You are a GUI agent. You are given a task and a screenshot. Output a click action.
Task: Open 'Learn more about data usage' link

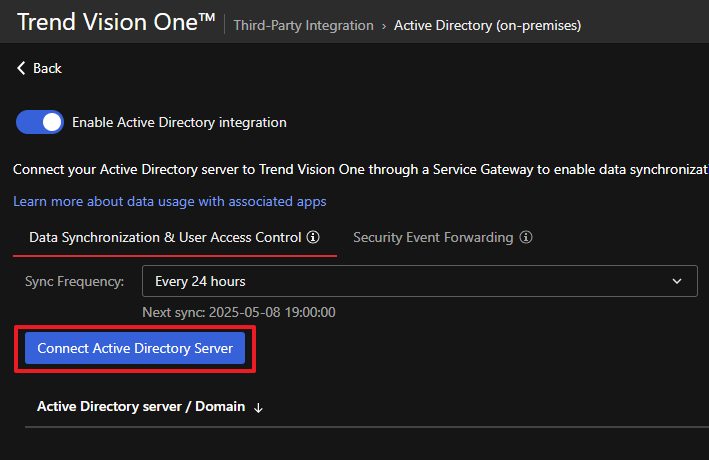click(x=169, y=202)
